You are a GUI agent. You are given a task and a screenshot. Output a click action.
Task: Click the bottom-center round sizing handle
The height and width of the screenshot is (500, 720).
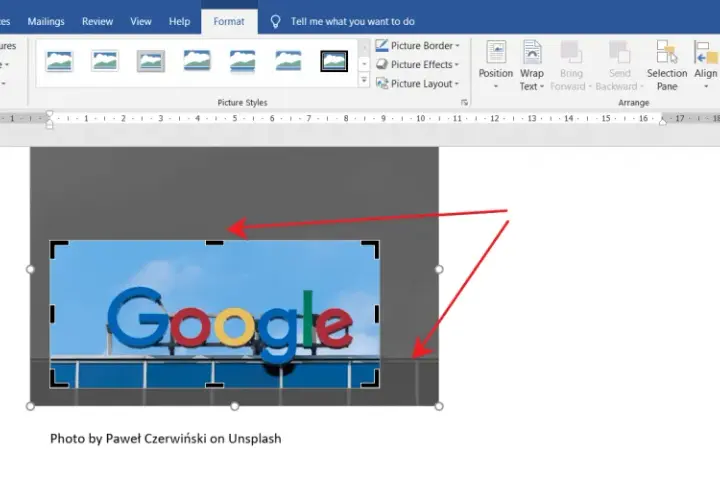pyautogui.click(x=235, y=406)
